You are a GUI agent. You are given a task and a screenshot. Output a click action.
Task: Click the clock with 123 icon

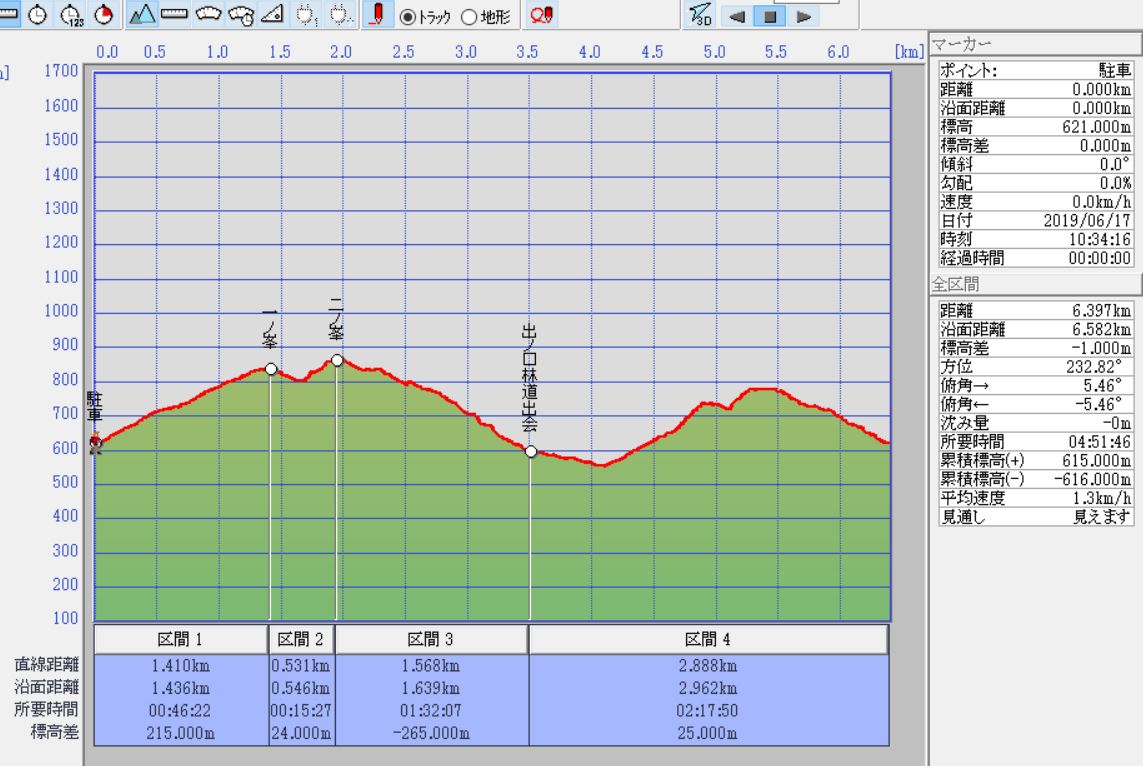point(71,15)
